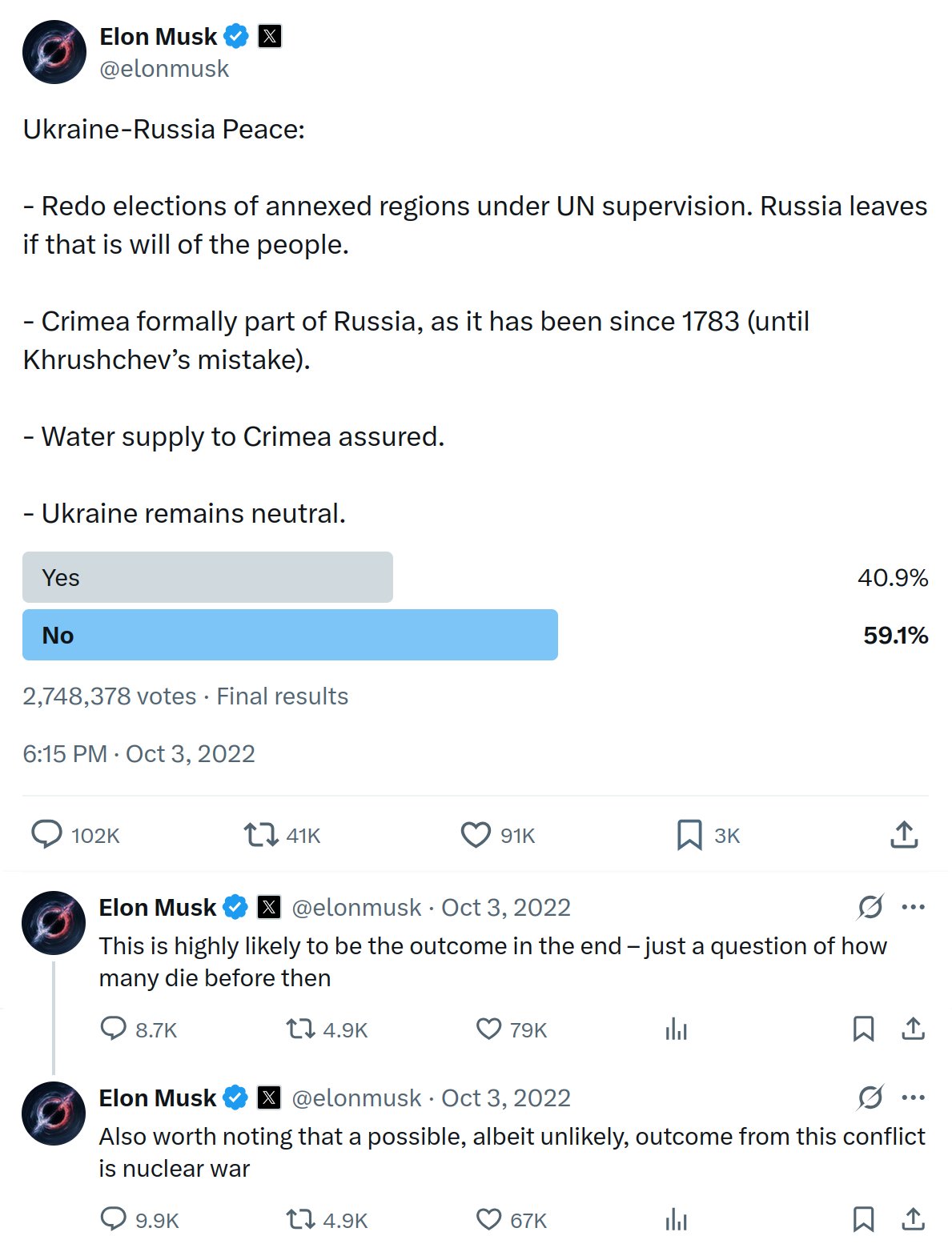Repost the main Ukraine-Russia Peace tweet
952x1248 pixels.
click(x=260, y=834)
